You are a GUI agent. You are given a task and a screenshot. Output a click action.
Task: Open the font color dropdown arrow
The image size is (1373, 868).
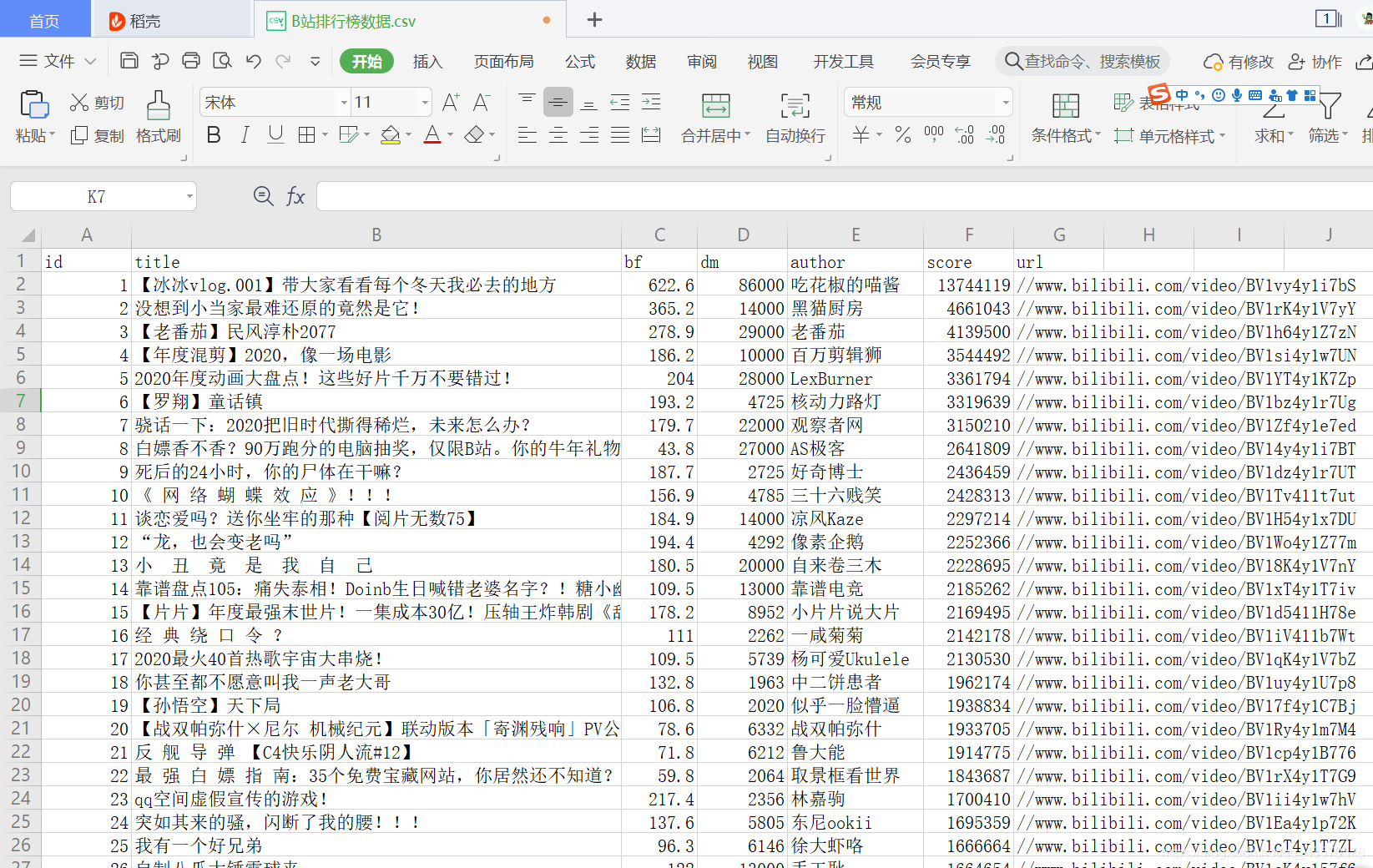(450, 134)
